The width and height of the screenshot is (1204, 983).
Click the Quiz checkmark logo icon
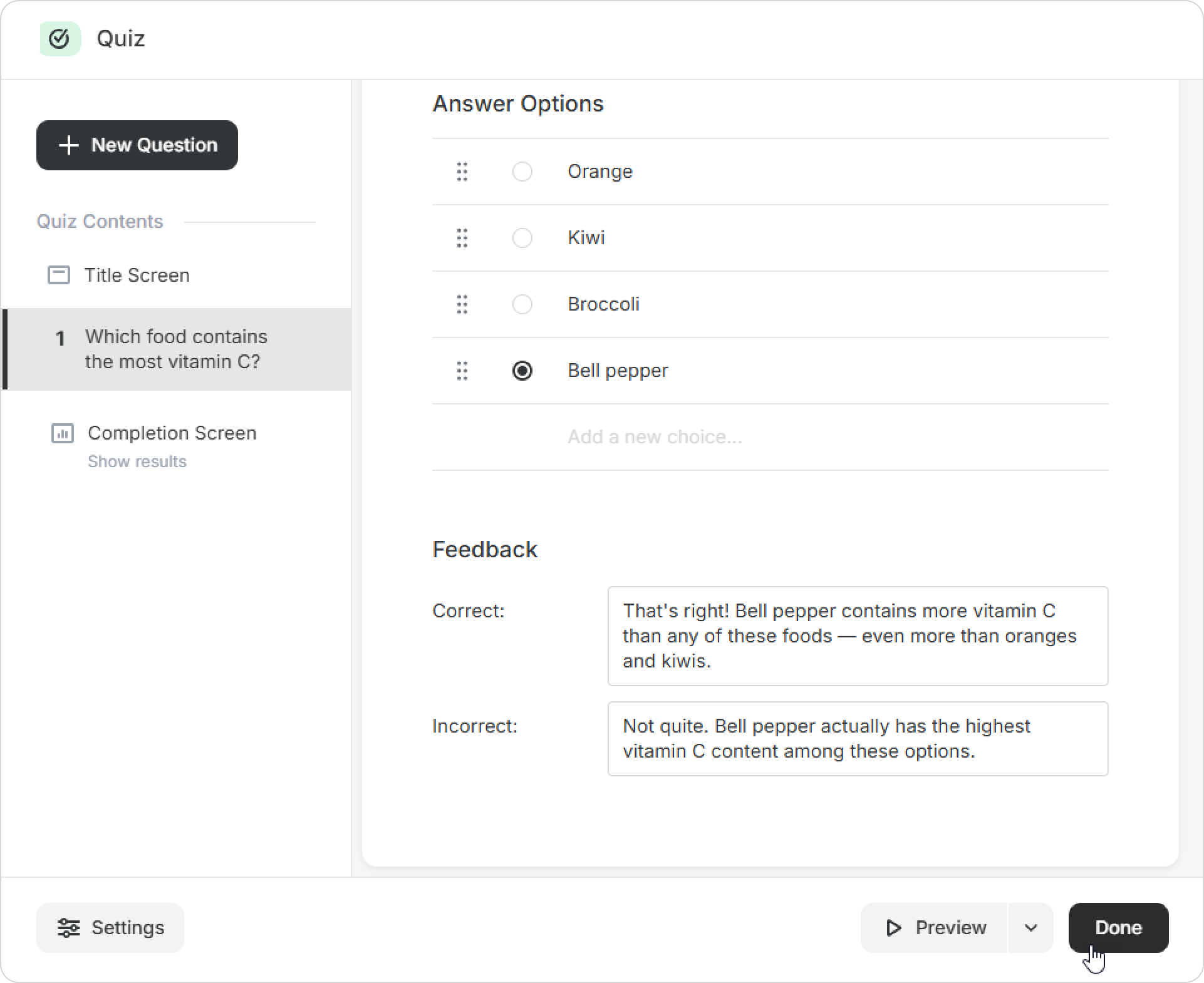click(60, 39)
